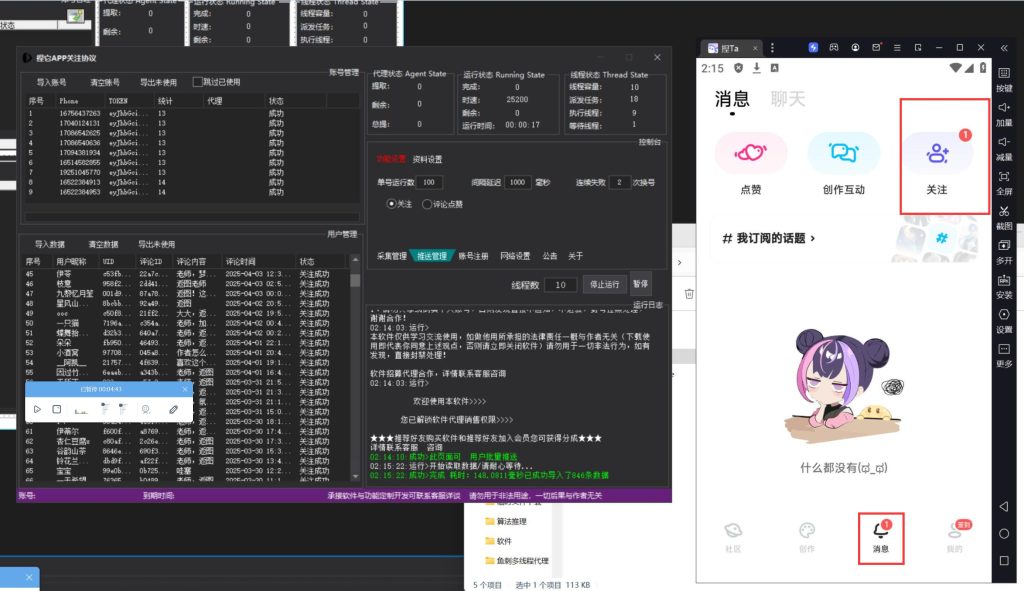
Task: Tap the 点赞 likes heart icon
Action: coord(750,153)
